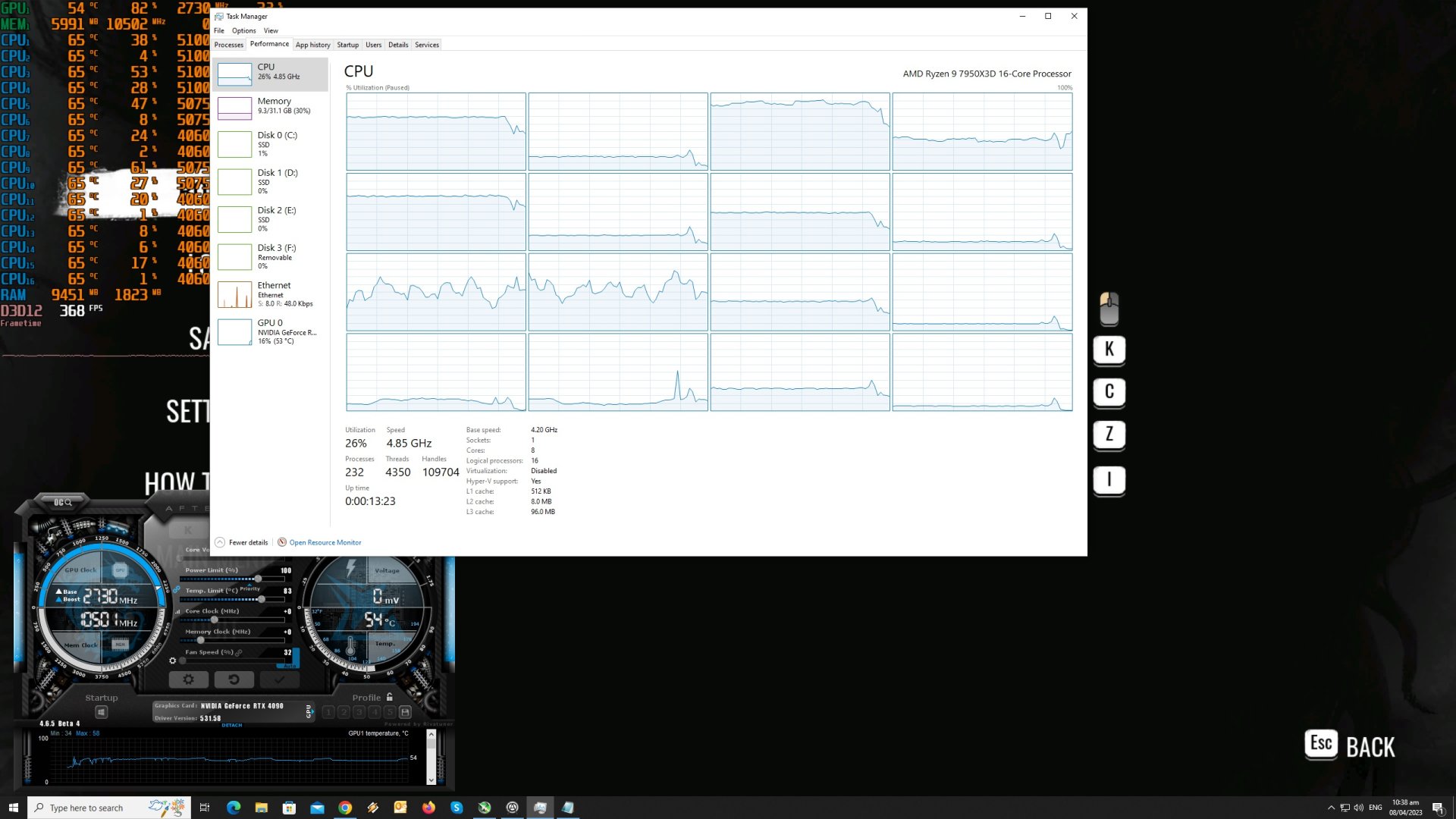Switch to the Processes tab

point(228,45)
